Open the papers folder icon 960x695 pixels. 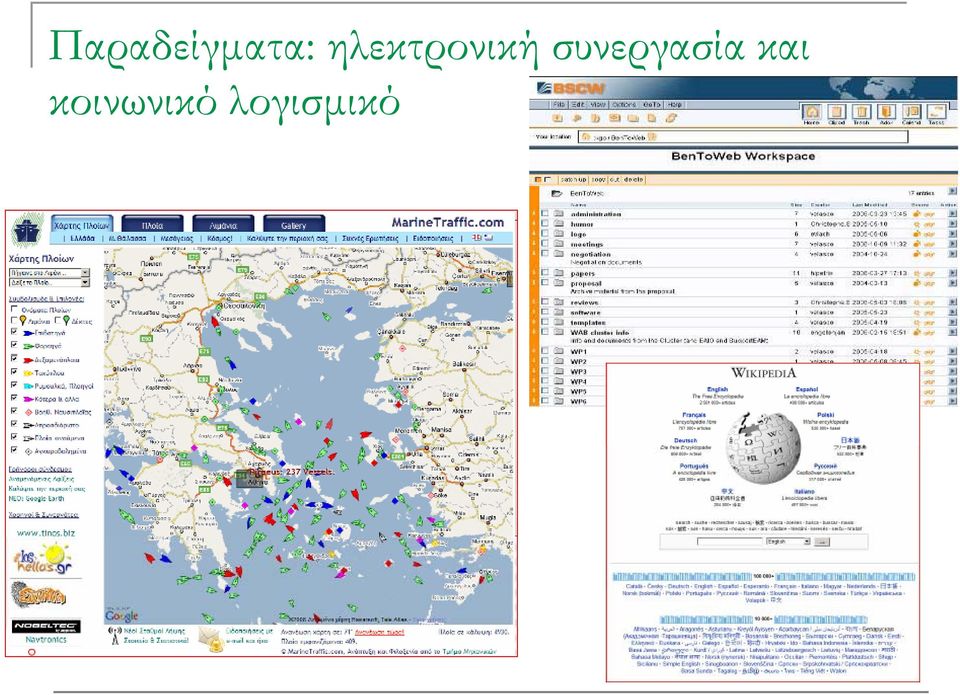[x=558, y=273]
